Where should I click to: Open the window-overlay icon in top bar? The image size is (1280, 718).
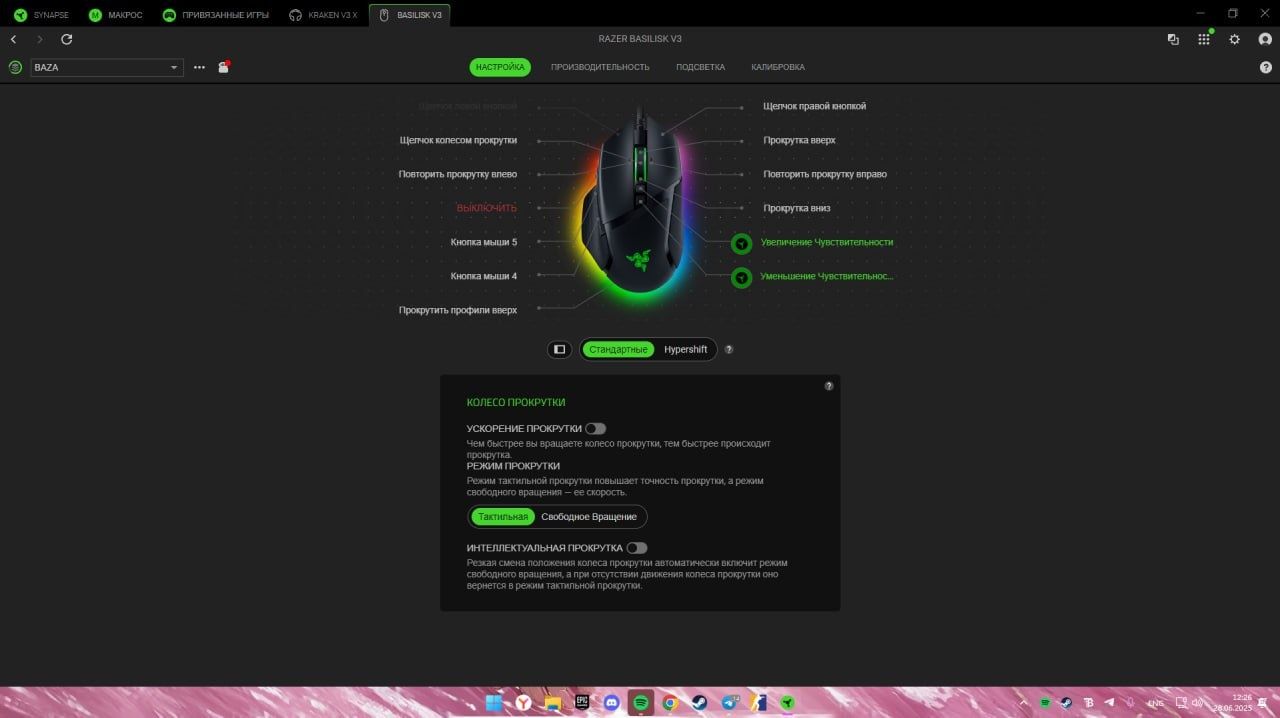tap(1173, 39)
